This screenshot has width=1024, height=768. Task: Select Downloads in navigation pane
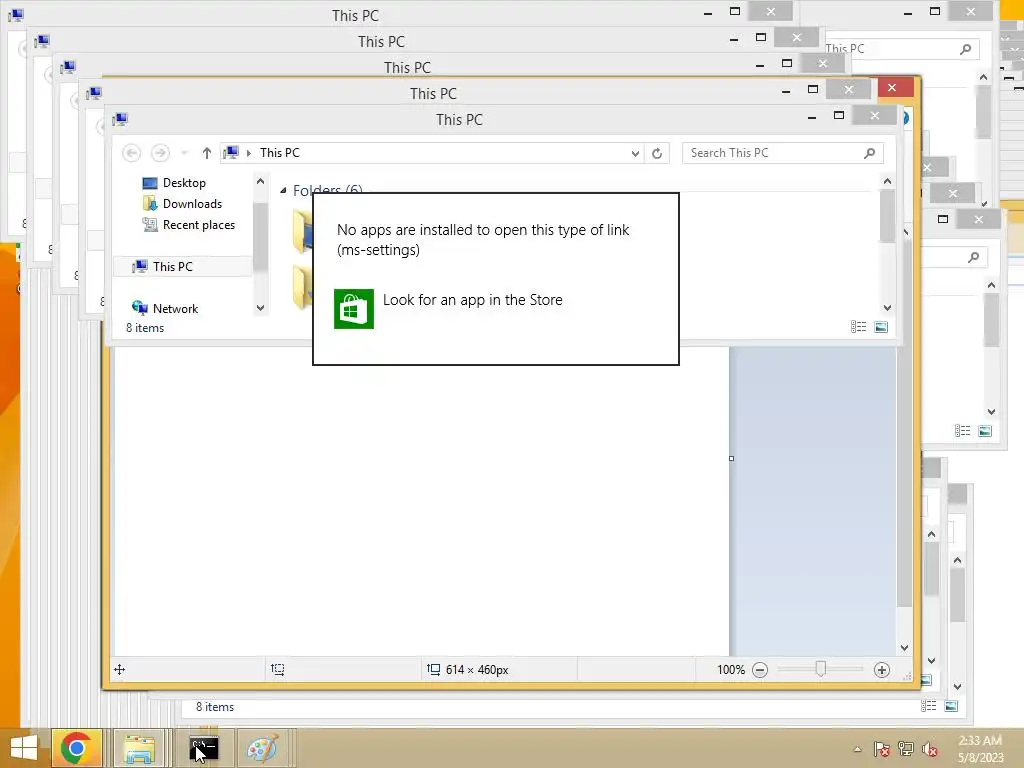191,204
